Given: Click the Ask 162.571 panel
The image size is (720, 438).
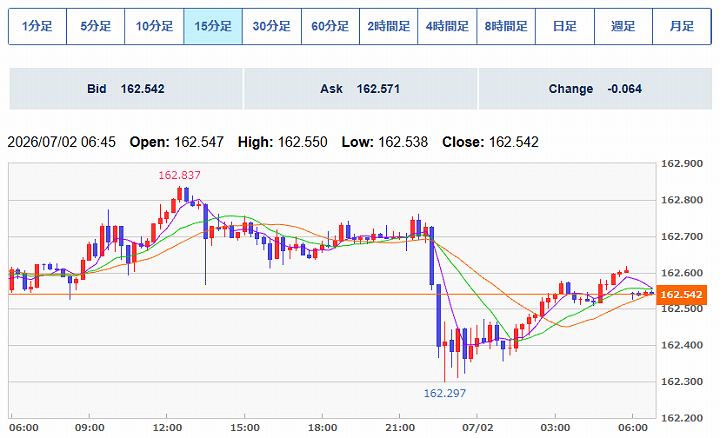Looking at the screenshot, I should click(x=360, y=89).
